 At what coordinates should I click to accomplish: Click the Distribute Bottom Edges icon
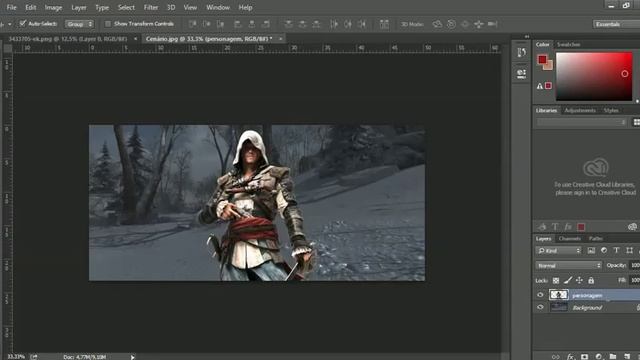tap(316, 24)
